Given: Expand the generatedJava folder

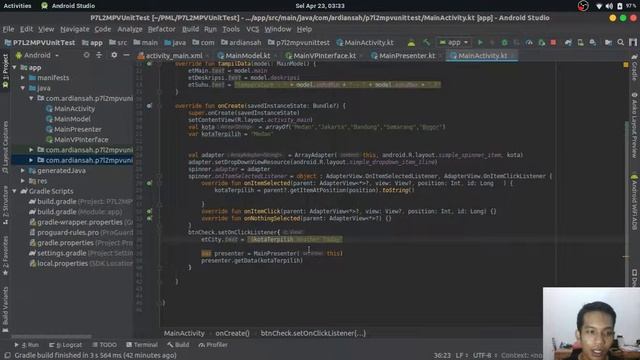Looking at the screenshot, I should [x=23, y=171].
